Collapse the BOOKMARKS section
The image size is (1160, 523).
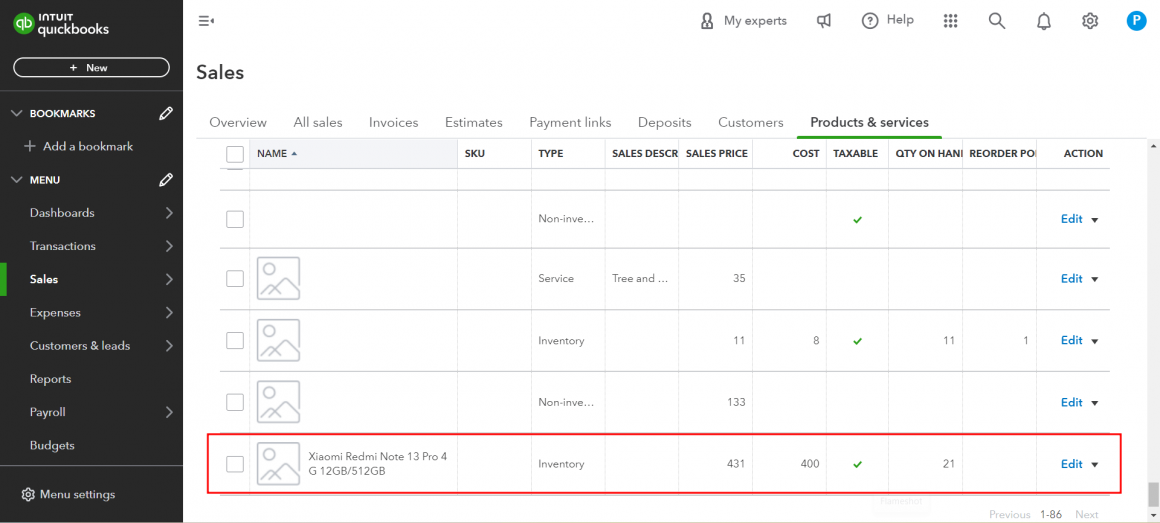point(16,114)
